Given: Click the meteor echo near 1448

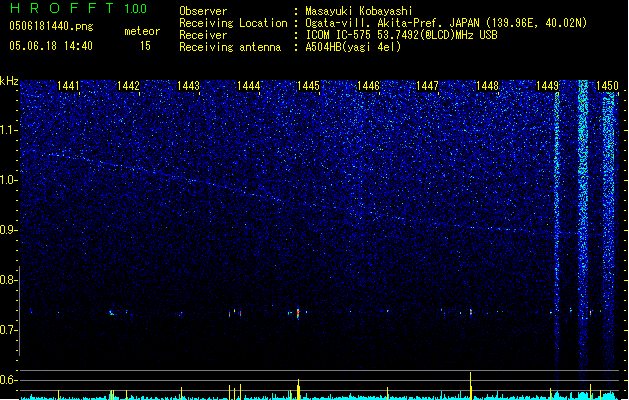Looking at the screenshot, I should (x=471, y=312).
